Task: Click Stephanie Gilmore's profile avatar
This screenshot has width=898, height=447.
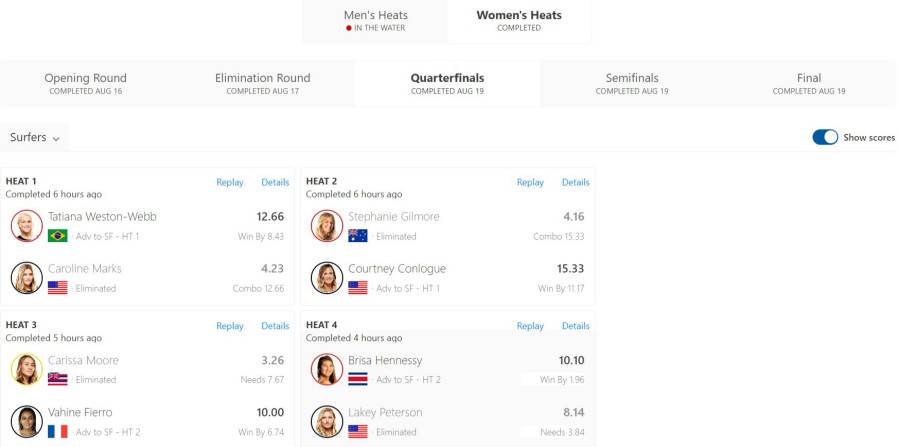Action: (x=327, y=226)
